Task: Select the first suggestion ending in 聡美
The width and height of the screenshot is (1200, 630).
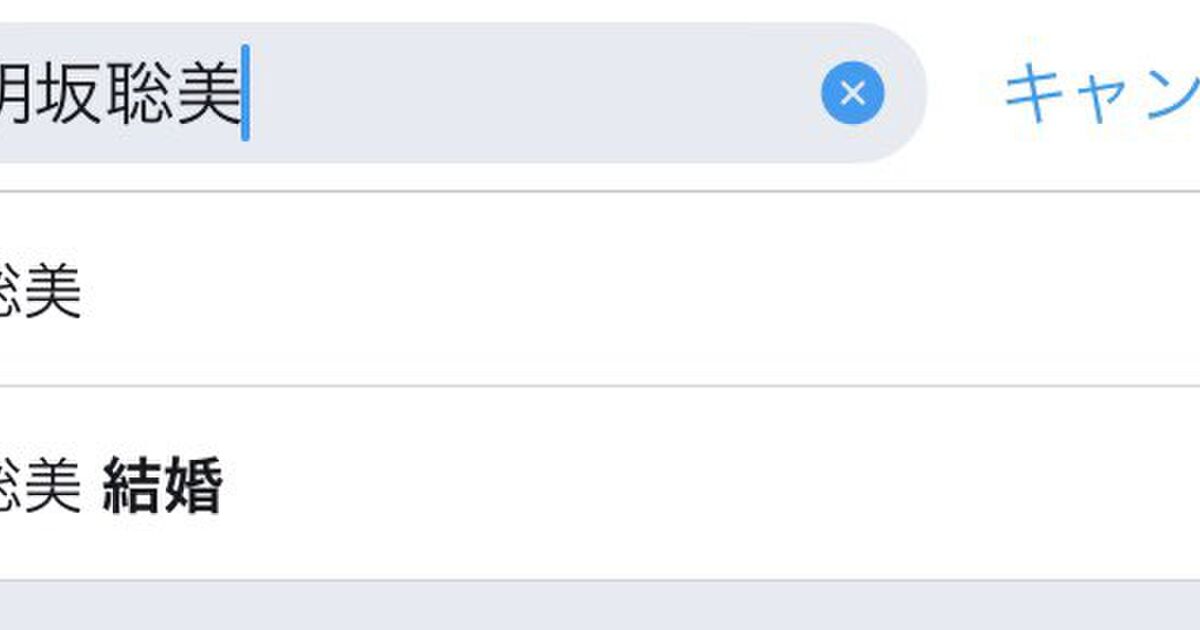Action: pyautogui.click(x=600, y=289)
